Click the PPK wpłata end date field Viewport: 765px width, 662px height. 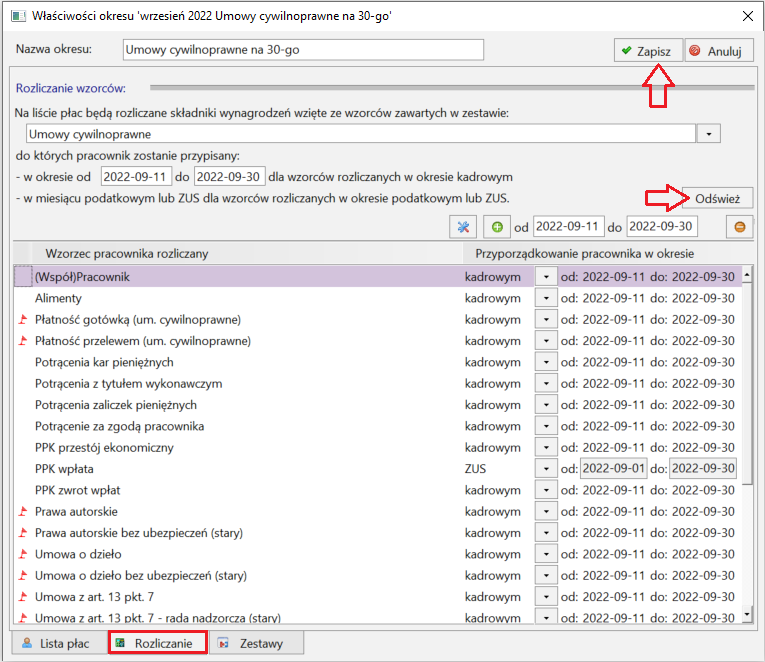703,469
